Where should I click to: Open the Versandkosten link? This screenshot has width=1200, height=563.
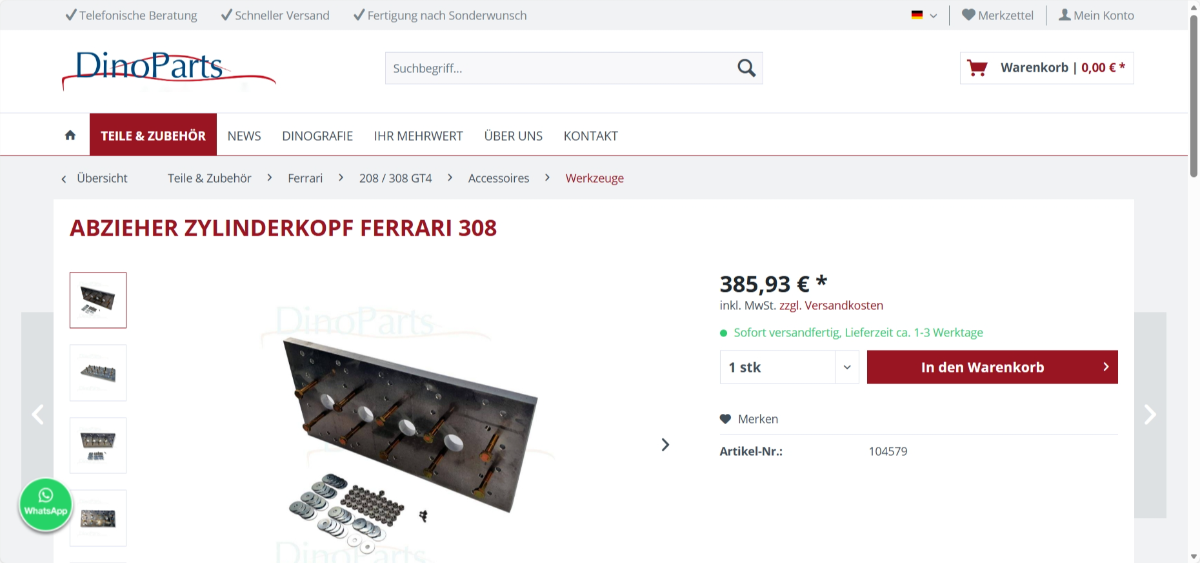coord(844,305)
